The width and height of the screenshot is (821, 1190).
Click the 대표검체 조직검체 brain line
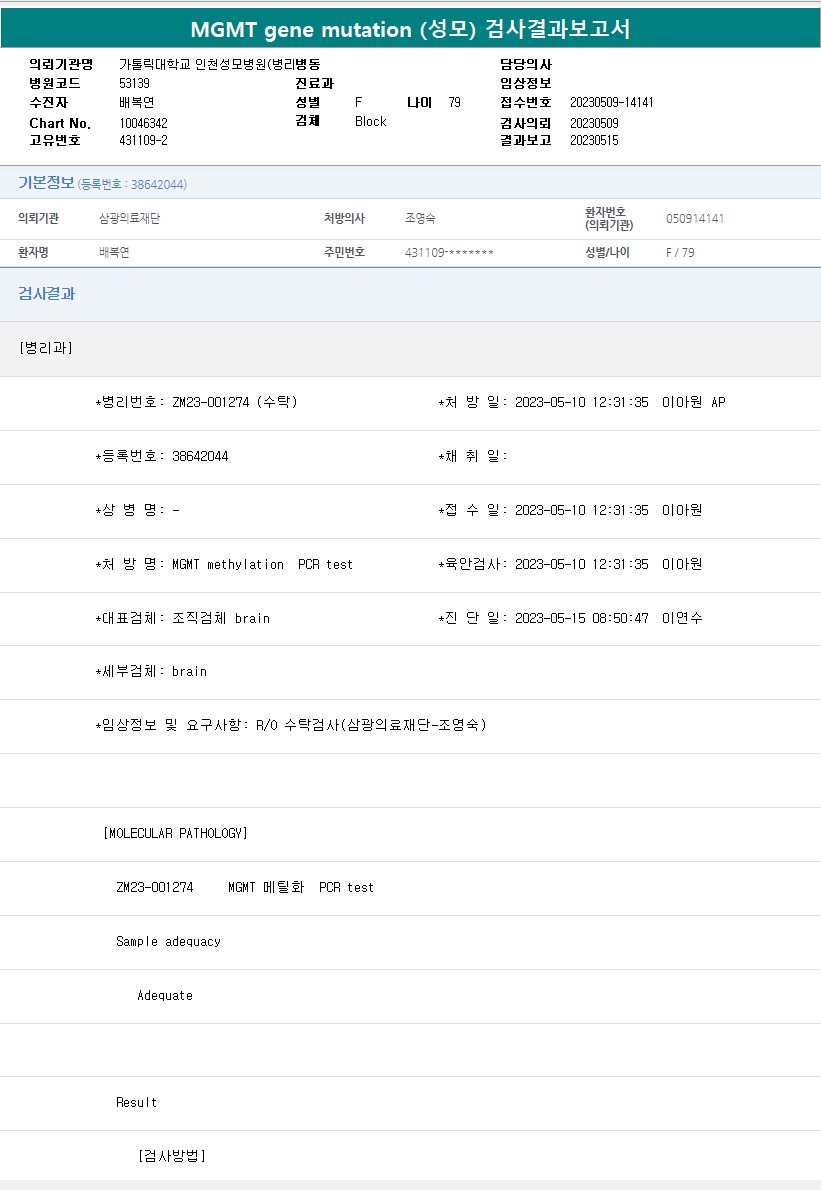(182, 618)
